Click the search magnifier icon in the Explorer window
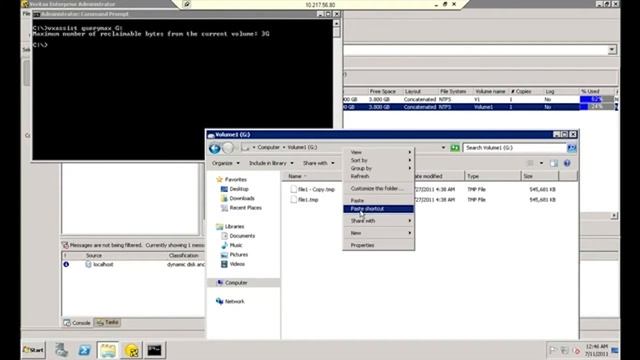 (x=571, y=148)
